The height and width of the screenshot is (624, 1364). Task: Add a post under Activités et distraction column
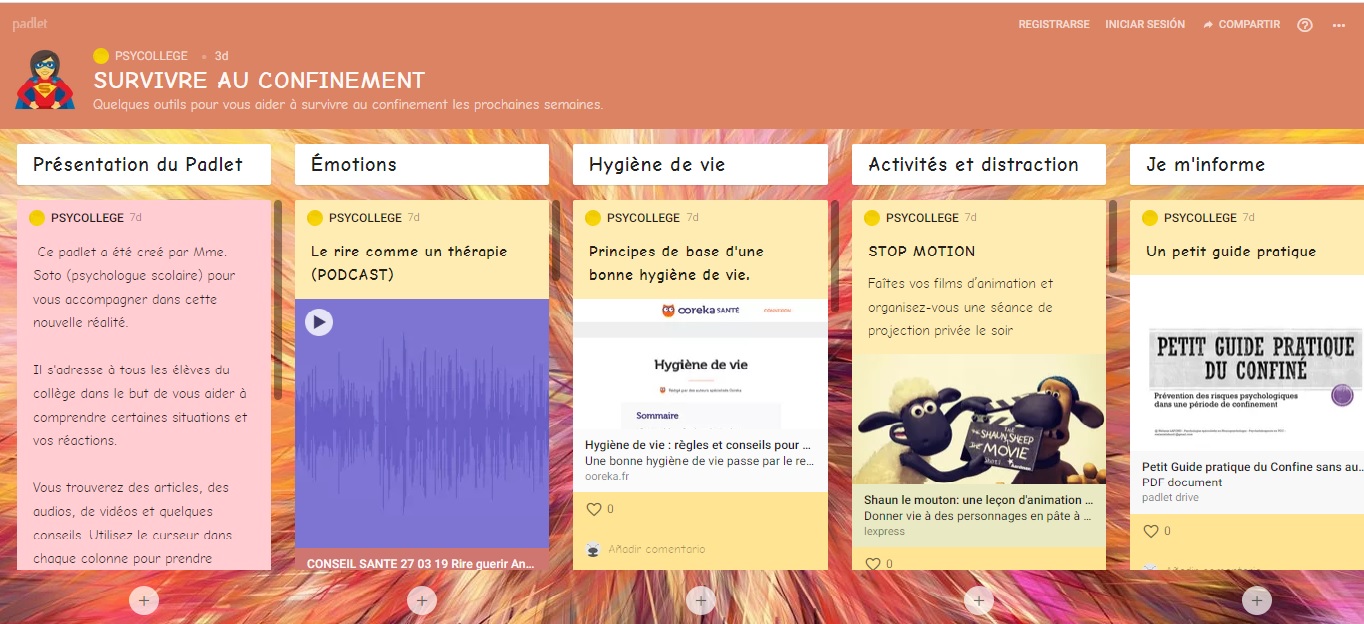click(x=979, y=600)
